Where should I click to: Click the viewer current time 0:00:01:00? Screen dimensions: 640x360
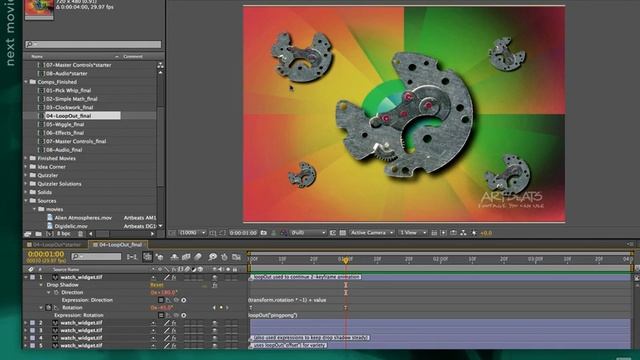click(x=243, y=233)
